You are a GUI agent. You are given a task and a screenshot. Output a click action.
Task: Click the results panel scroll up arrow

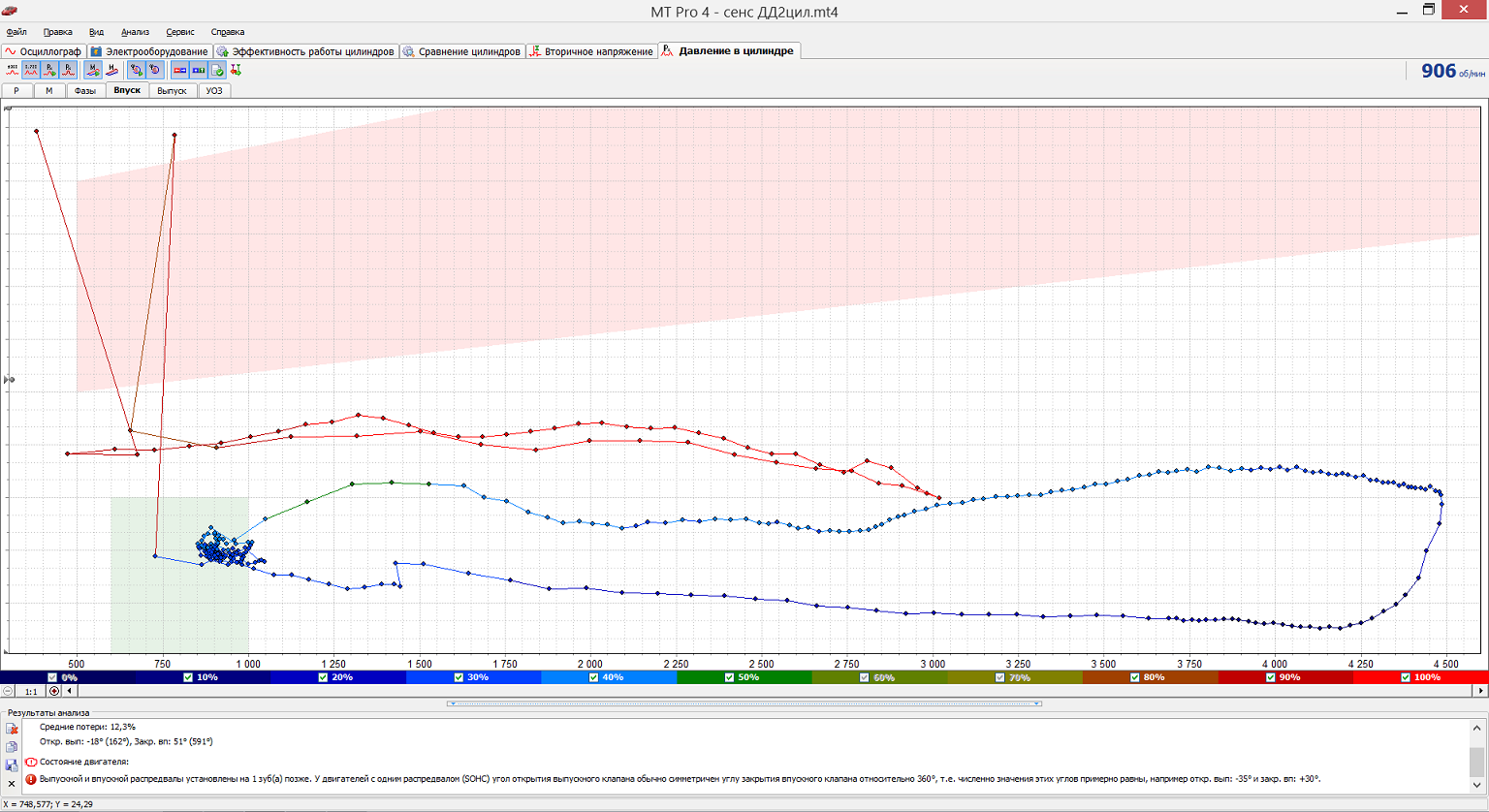click(1477, 728)
